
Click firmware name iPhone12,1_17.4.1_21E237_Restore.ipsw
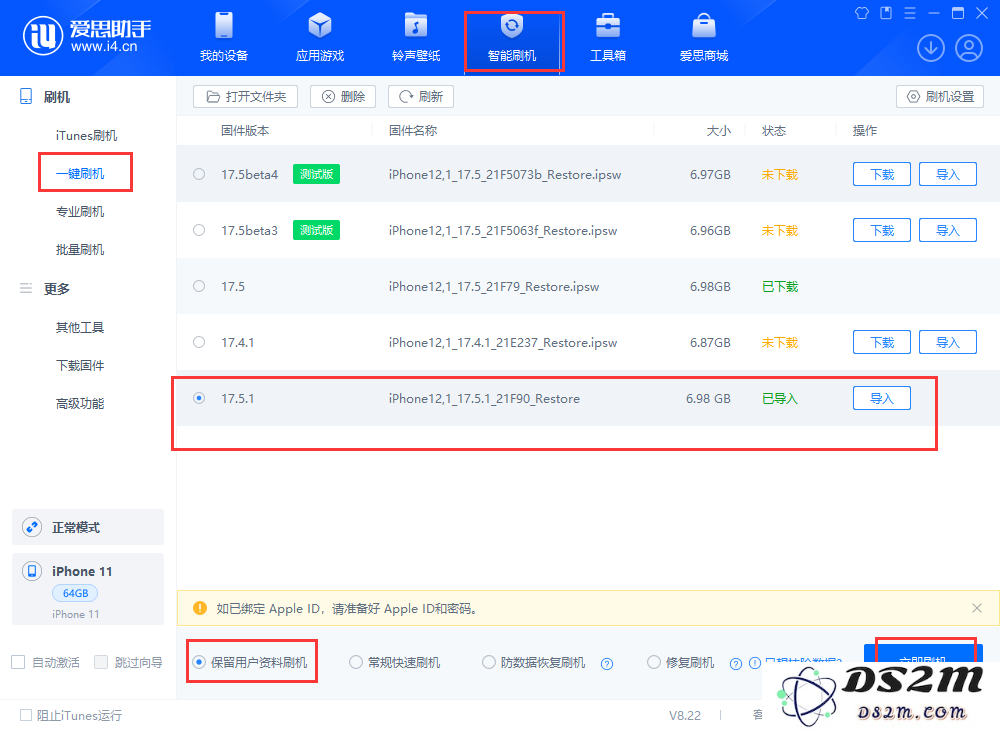[503, 343]
